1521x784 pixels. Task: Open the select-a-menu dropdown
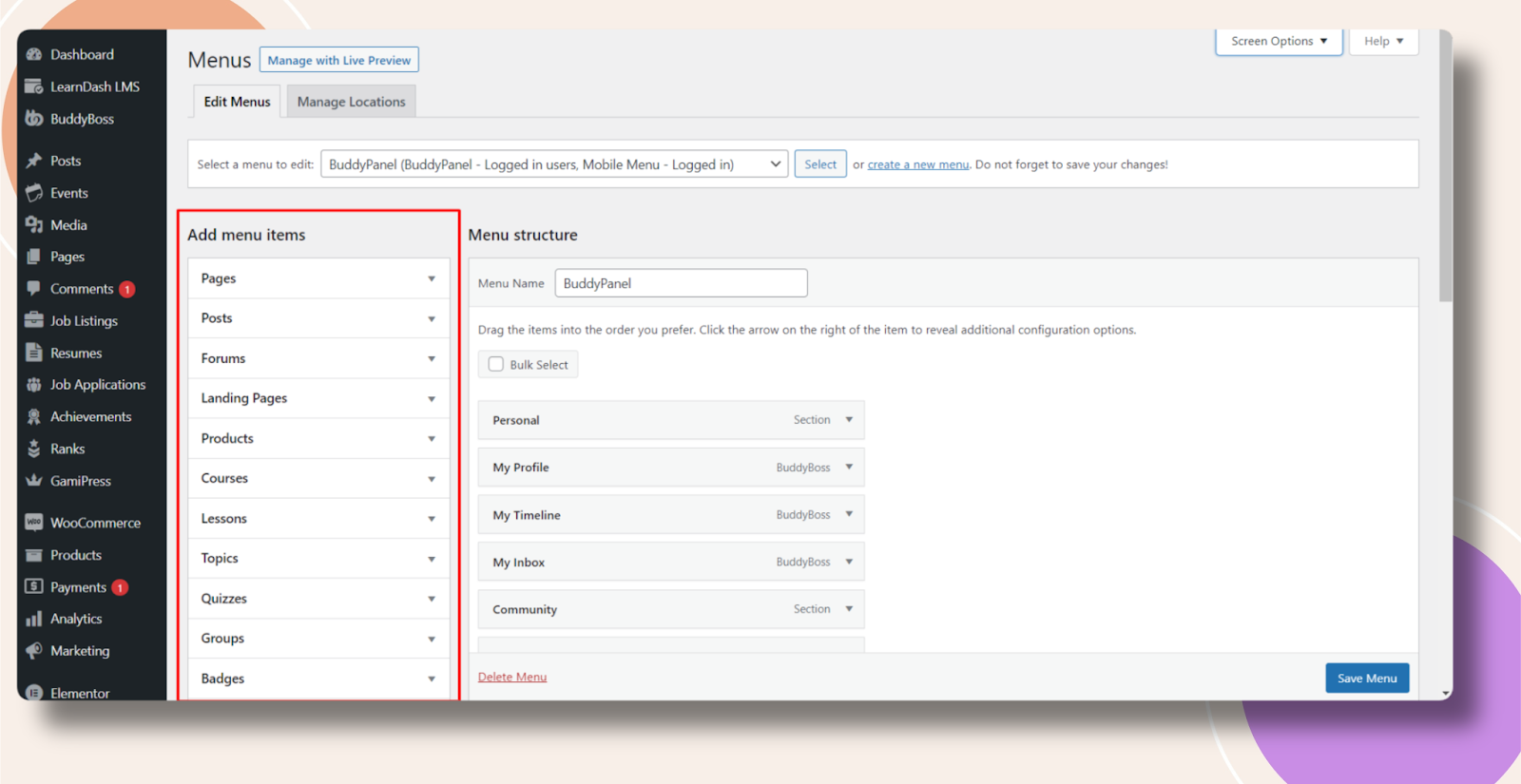point(554,164)
